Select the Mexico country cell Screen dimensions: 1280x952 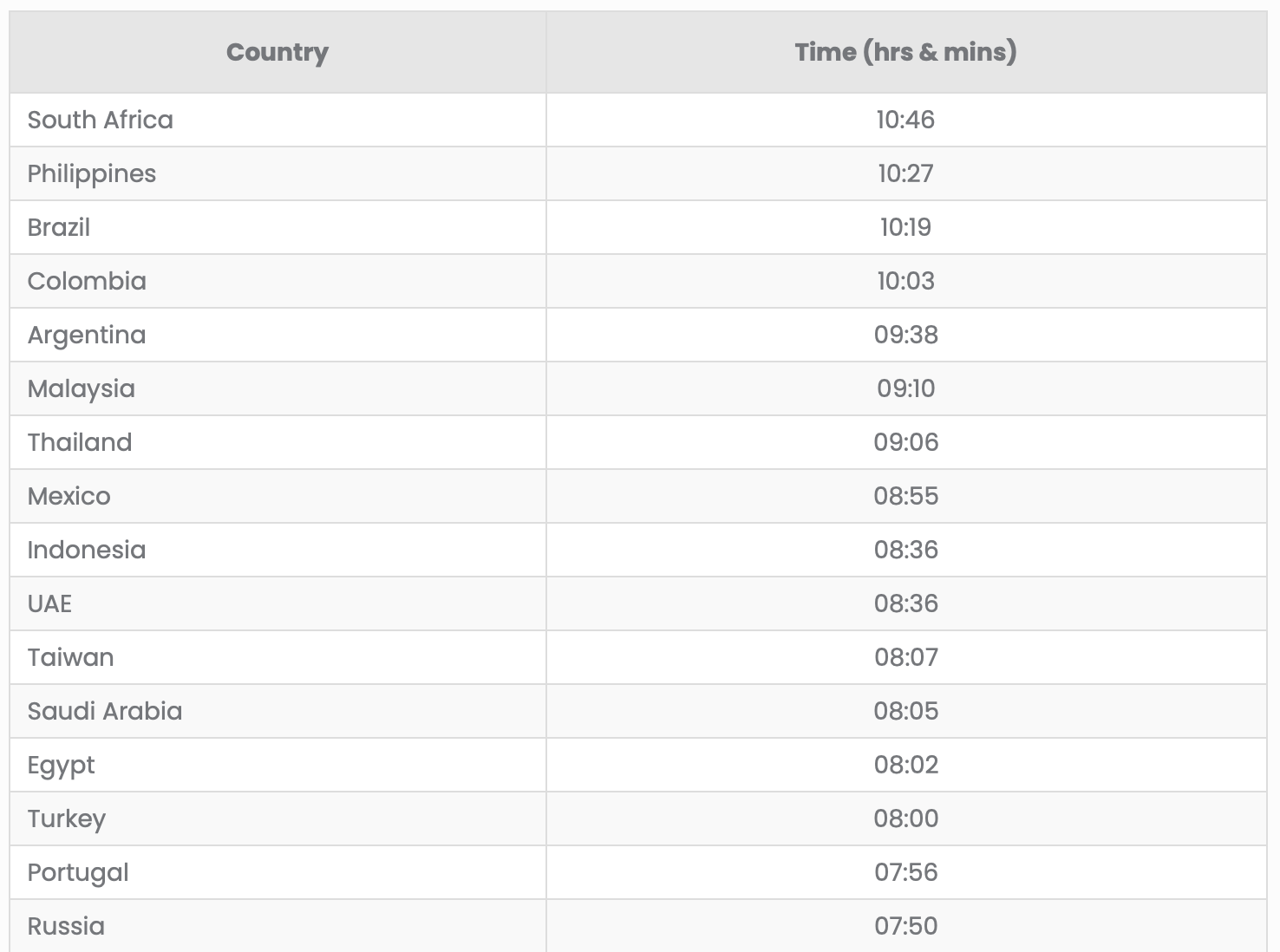click(69, 496)
